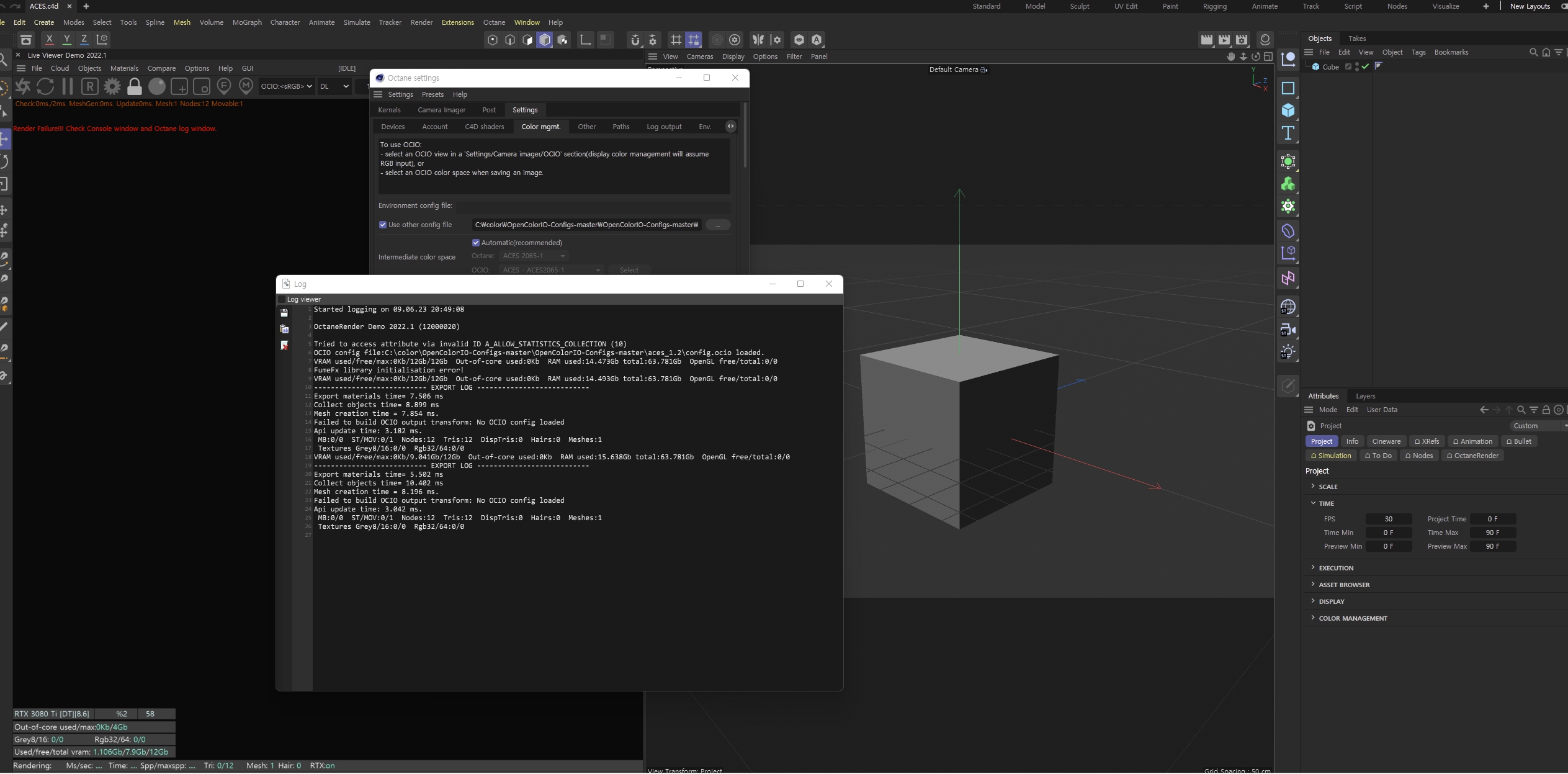Image resolution: width=1568 pixels, height=774 pixels.
Task: Enable Automatic recommended OCIO checkbox
Action: 475,242
